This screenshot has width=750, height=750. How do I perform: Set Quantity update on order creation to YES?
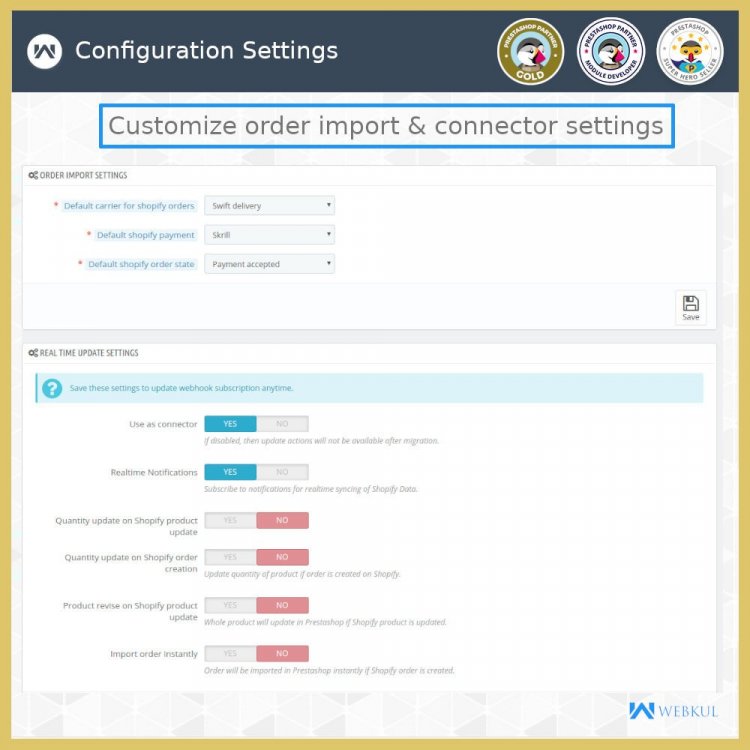(x=230, y=557)
